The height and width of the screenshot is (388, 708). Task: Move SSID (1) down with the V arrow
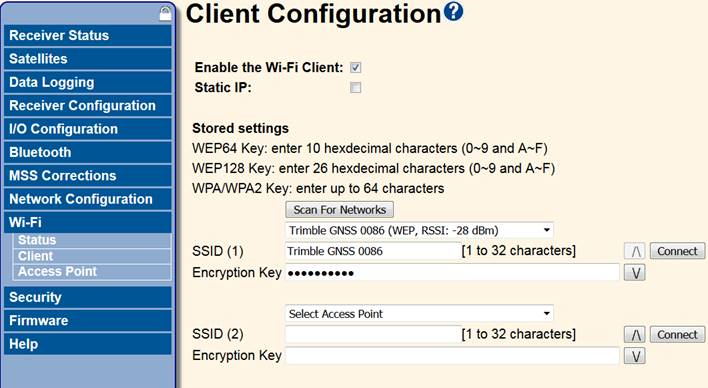pos(634,272)
